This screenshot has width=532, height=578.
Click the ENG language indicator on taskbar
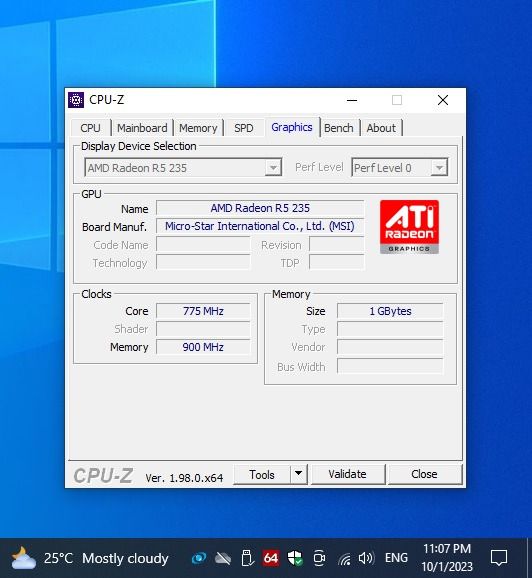tap(396, 558)
